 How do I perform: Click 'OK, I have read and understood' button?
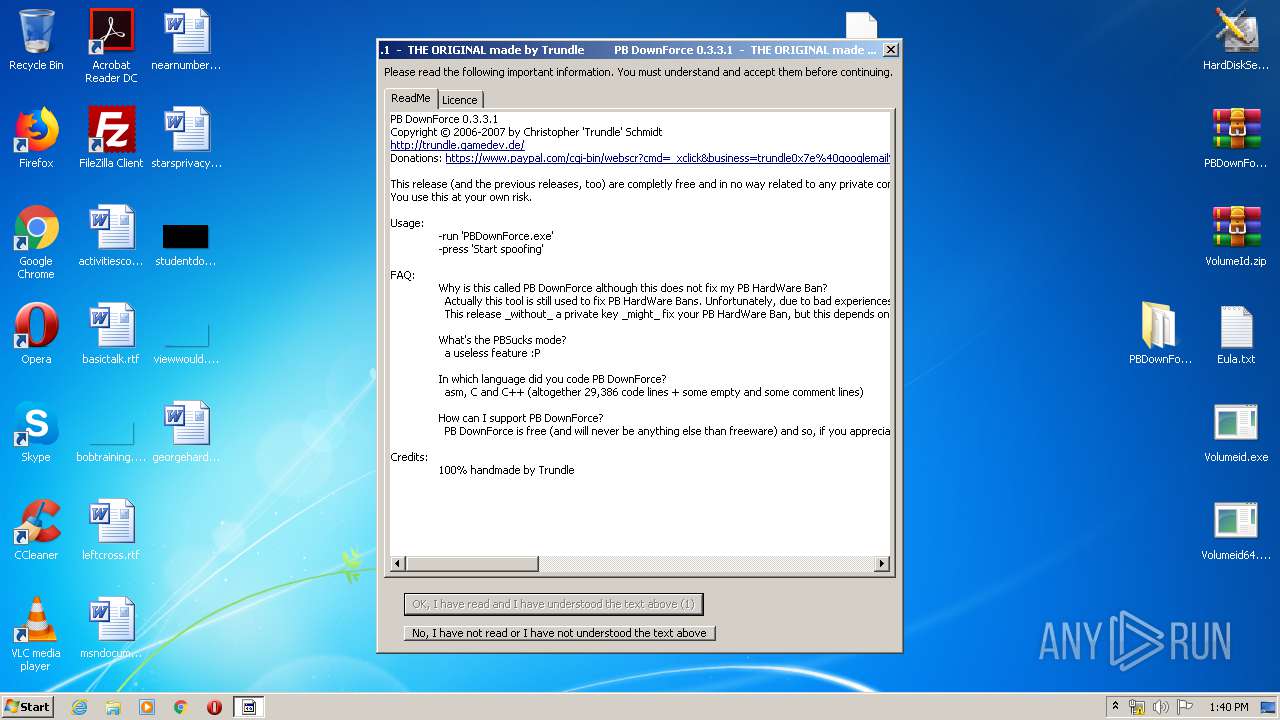tap(553, 604)
